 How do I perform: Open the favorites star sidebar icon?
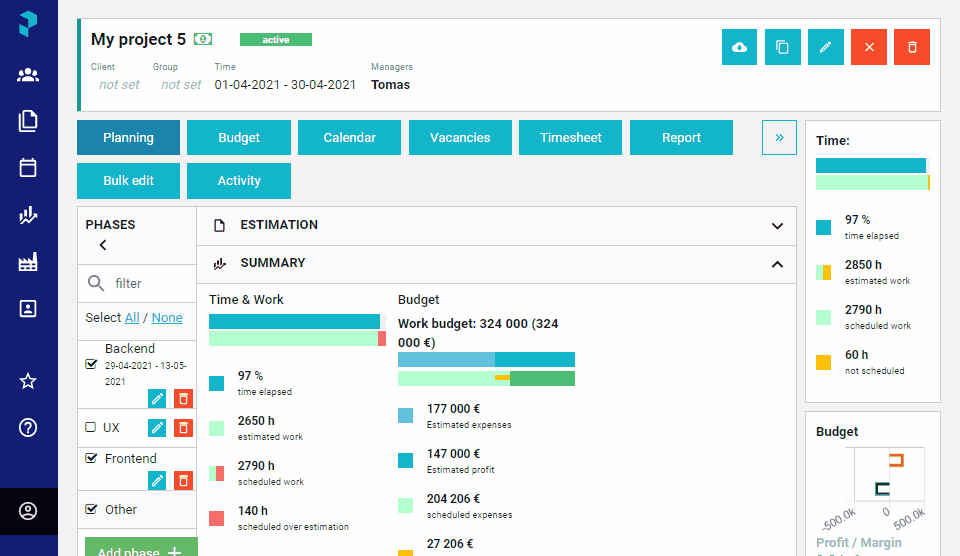coord(28,381)
